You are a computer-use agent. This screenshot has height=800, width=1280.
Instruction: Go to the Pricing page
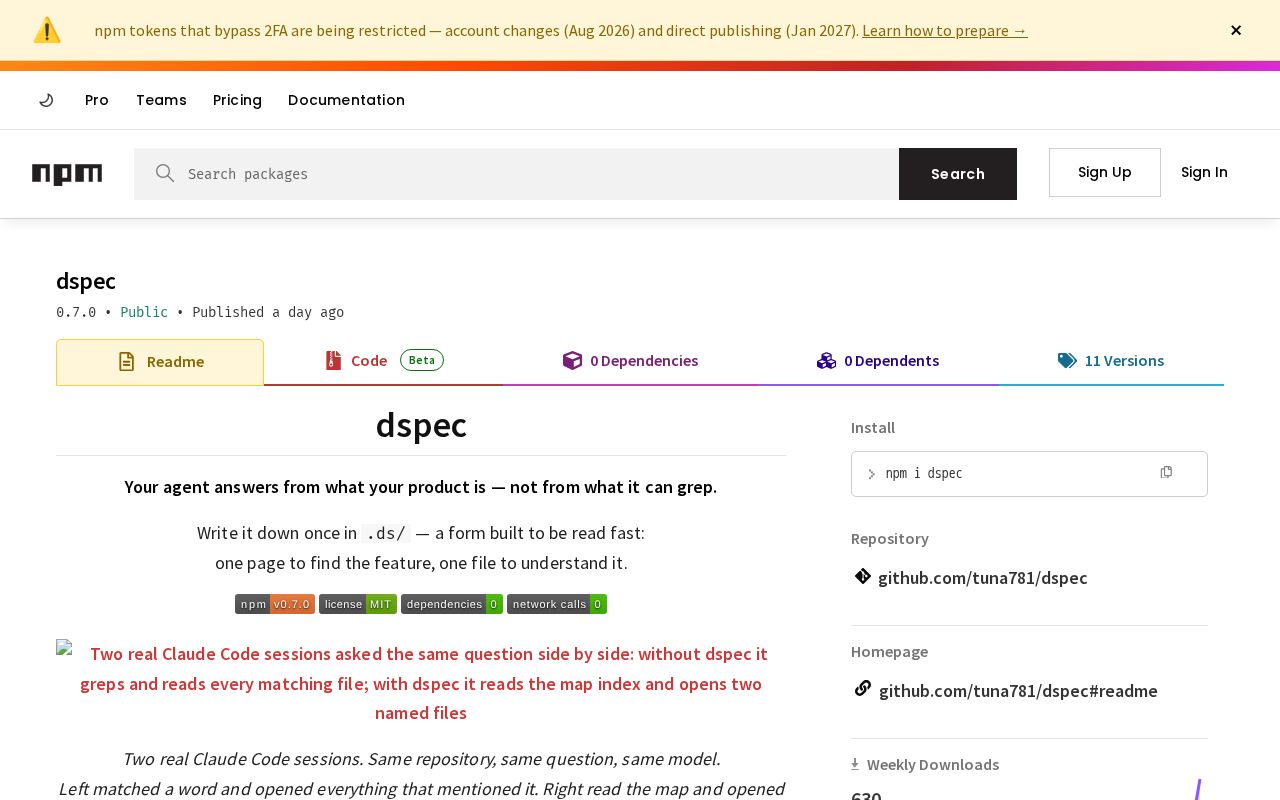[x=237, y=100]
